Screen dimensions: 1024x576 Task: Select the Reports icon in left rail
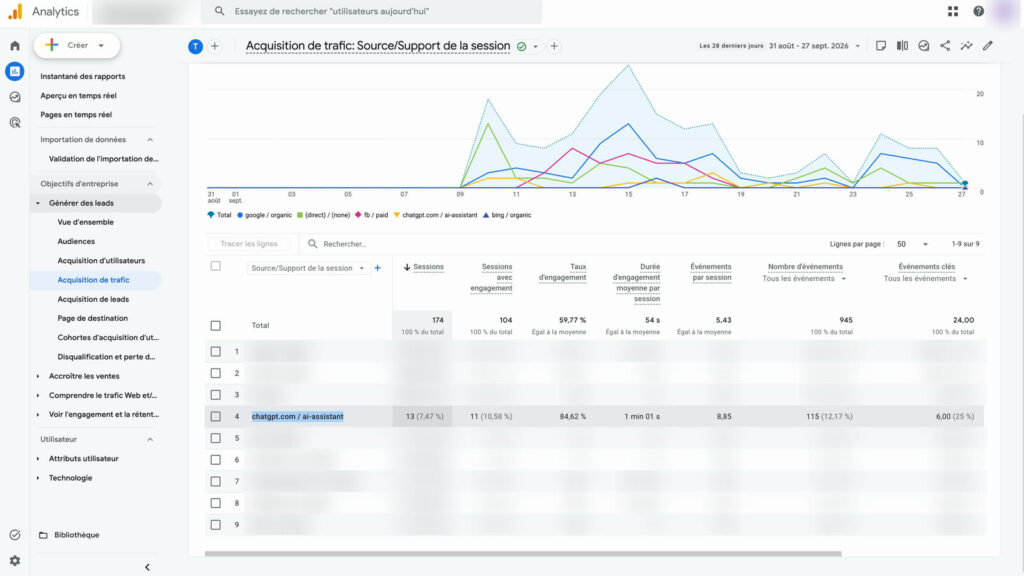[14, 71]
